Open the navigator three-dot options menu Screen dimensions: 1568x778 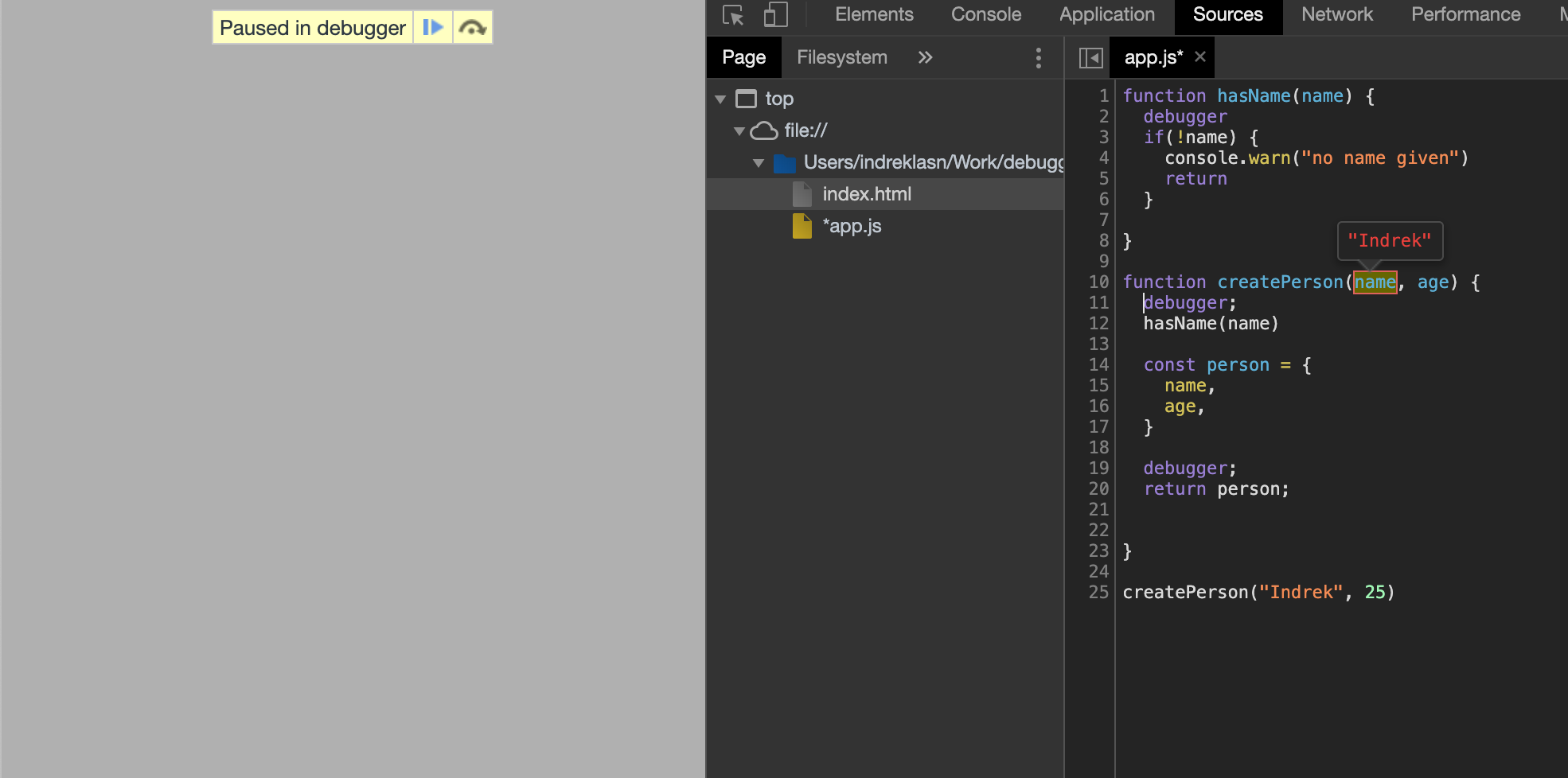pos(1039,56)
